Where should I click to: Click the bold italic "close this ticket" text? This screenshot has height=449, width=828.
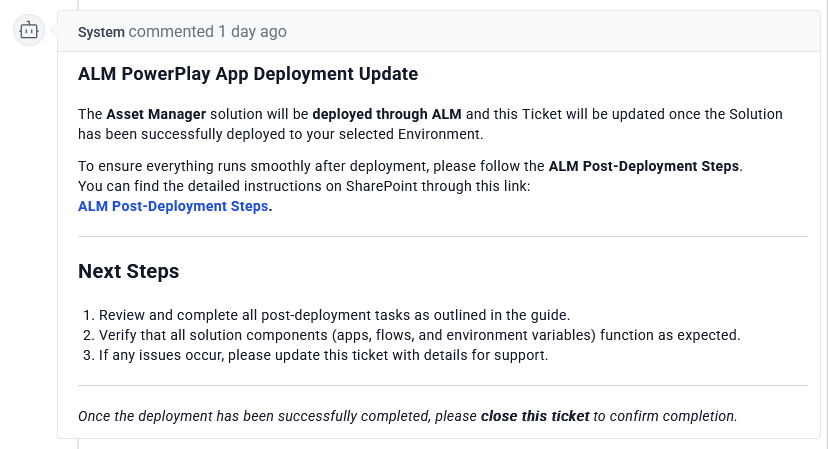[535, 415]
